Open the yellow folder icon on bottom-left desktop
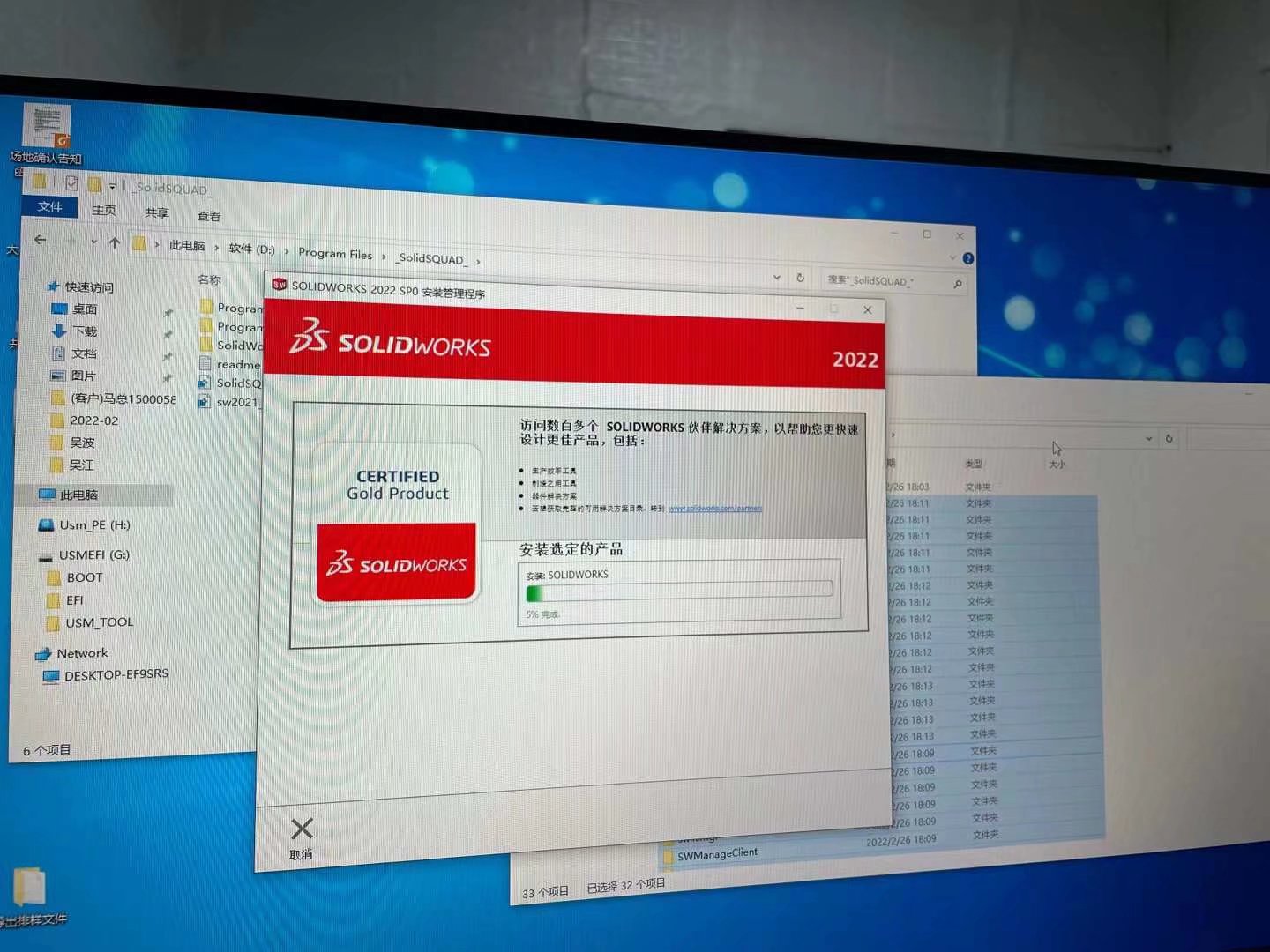This screenshot has width=1270, height=952. [x=29, y=887]
